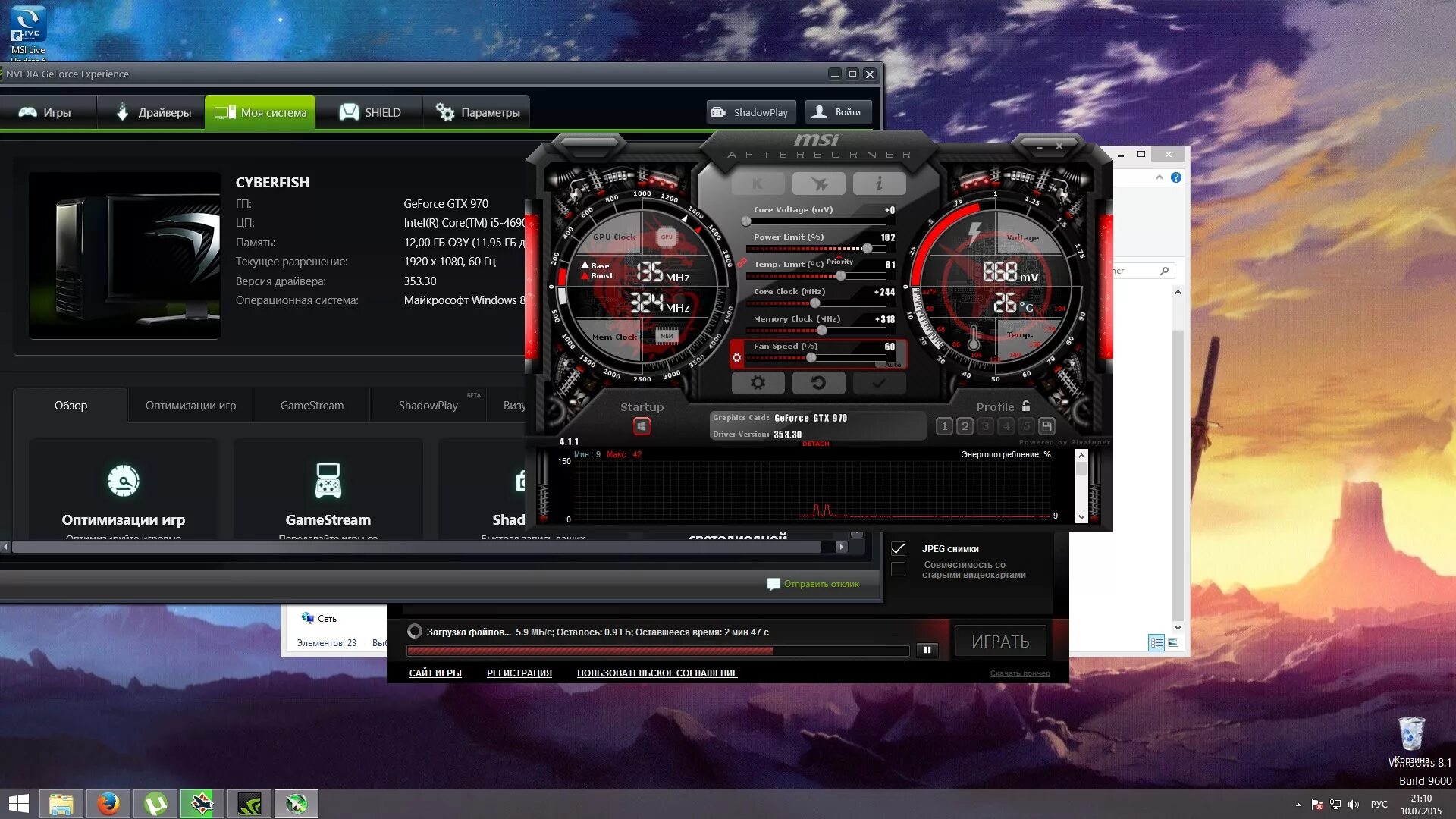Click the Explorer help question mark icon
The height and width of the screenshot is (819, 1456).
point(1175,177)
